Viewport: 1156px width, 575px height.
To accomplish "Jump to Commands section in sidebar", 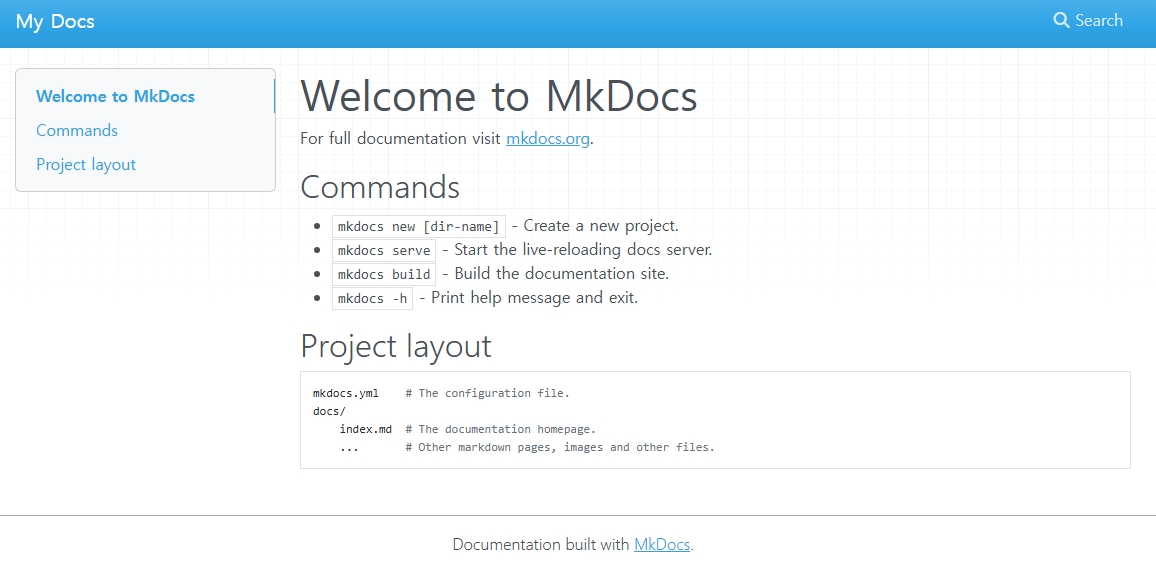I will (x=77, y=130).
